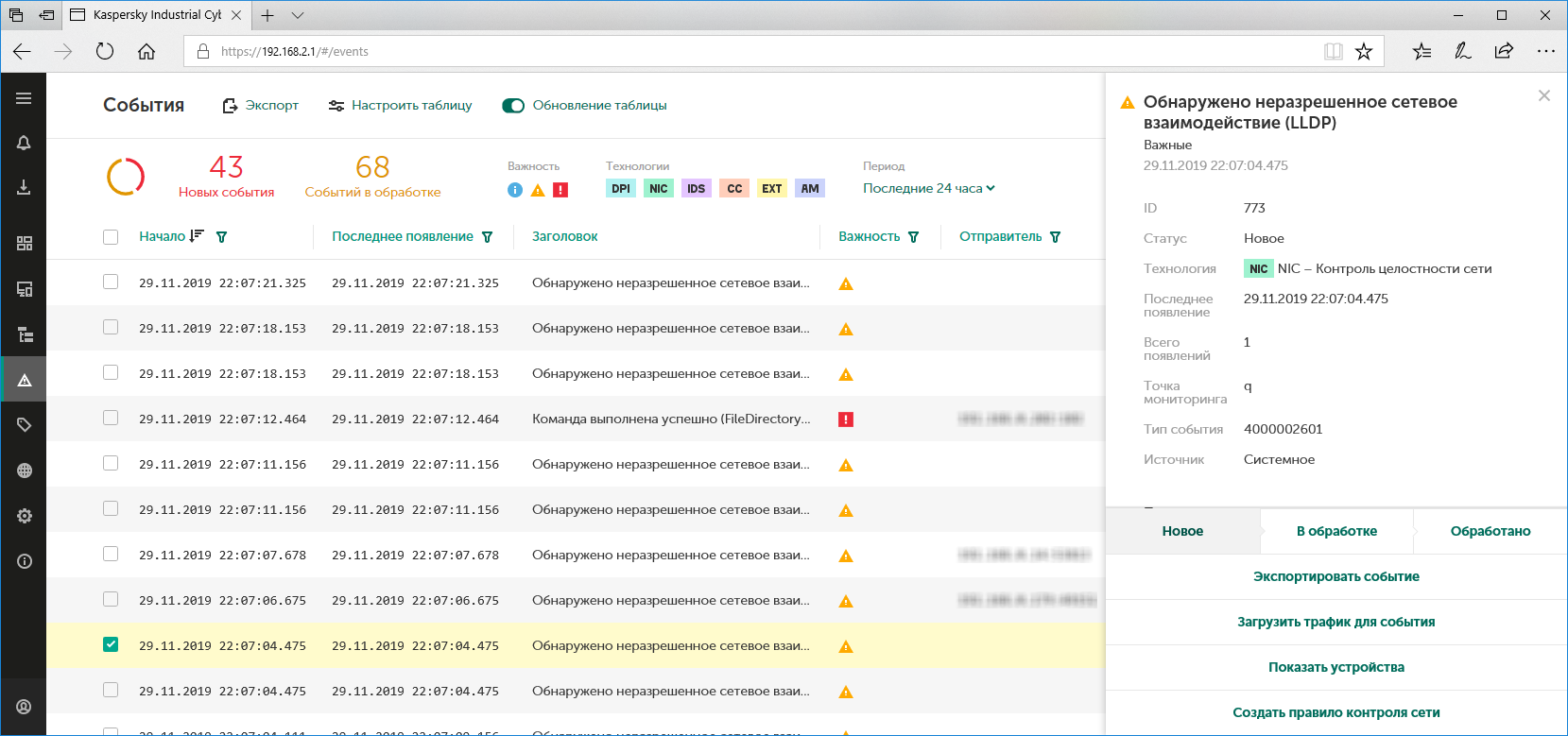Check the select-all events header checkbox
The image size is (1568, 736).
point(111,237)
